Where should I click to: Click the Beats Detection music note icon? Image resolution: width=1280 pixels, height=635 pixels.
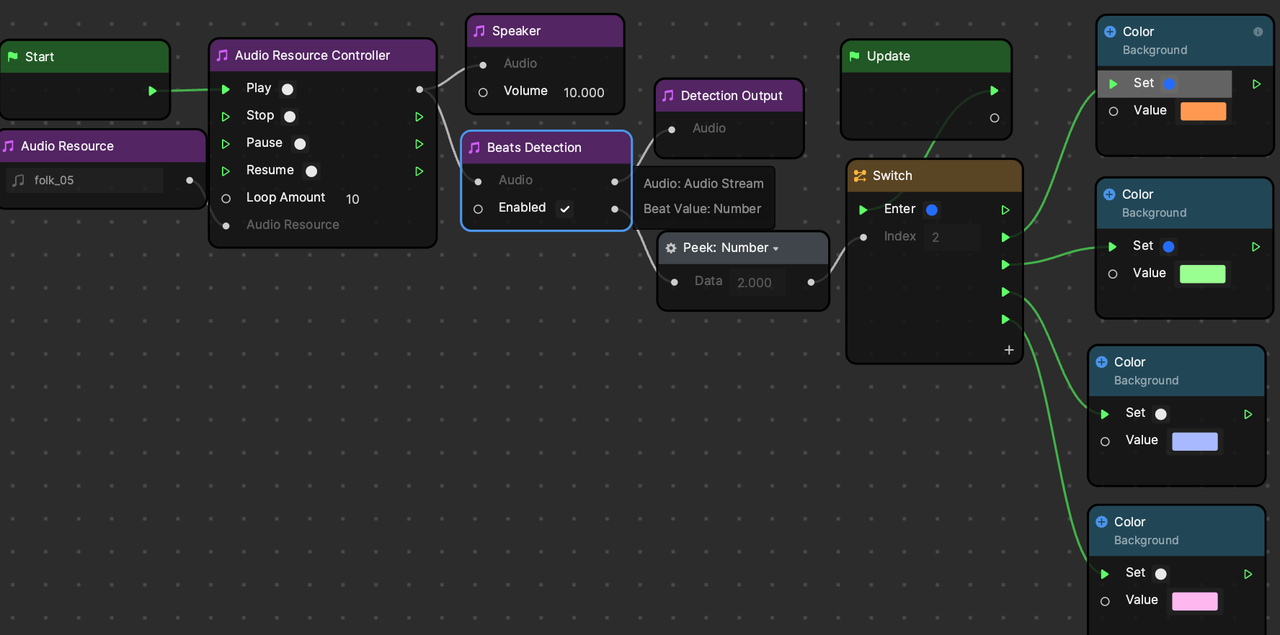(474, 148)
